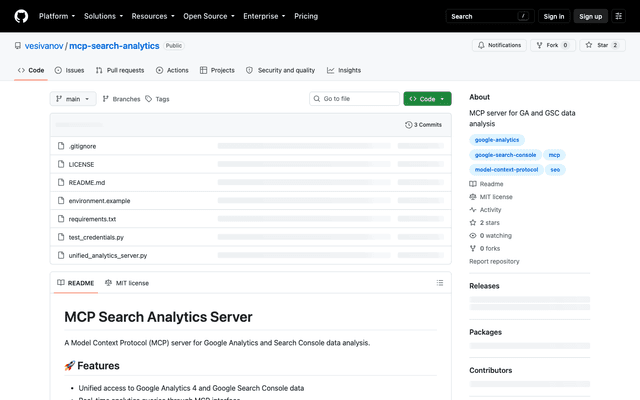640x400 pixels.
Task: Click the model-context-protocol topic tag
Action: coord(506,170)
